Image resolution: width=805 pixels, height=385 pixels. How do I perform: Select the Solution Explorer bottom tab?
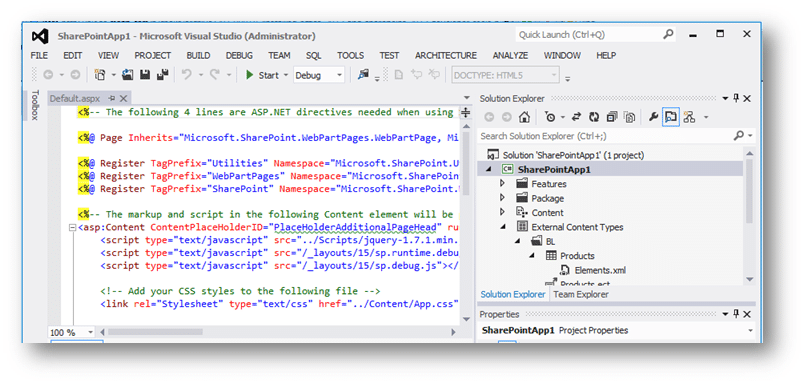click(512, 294)
